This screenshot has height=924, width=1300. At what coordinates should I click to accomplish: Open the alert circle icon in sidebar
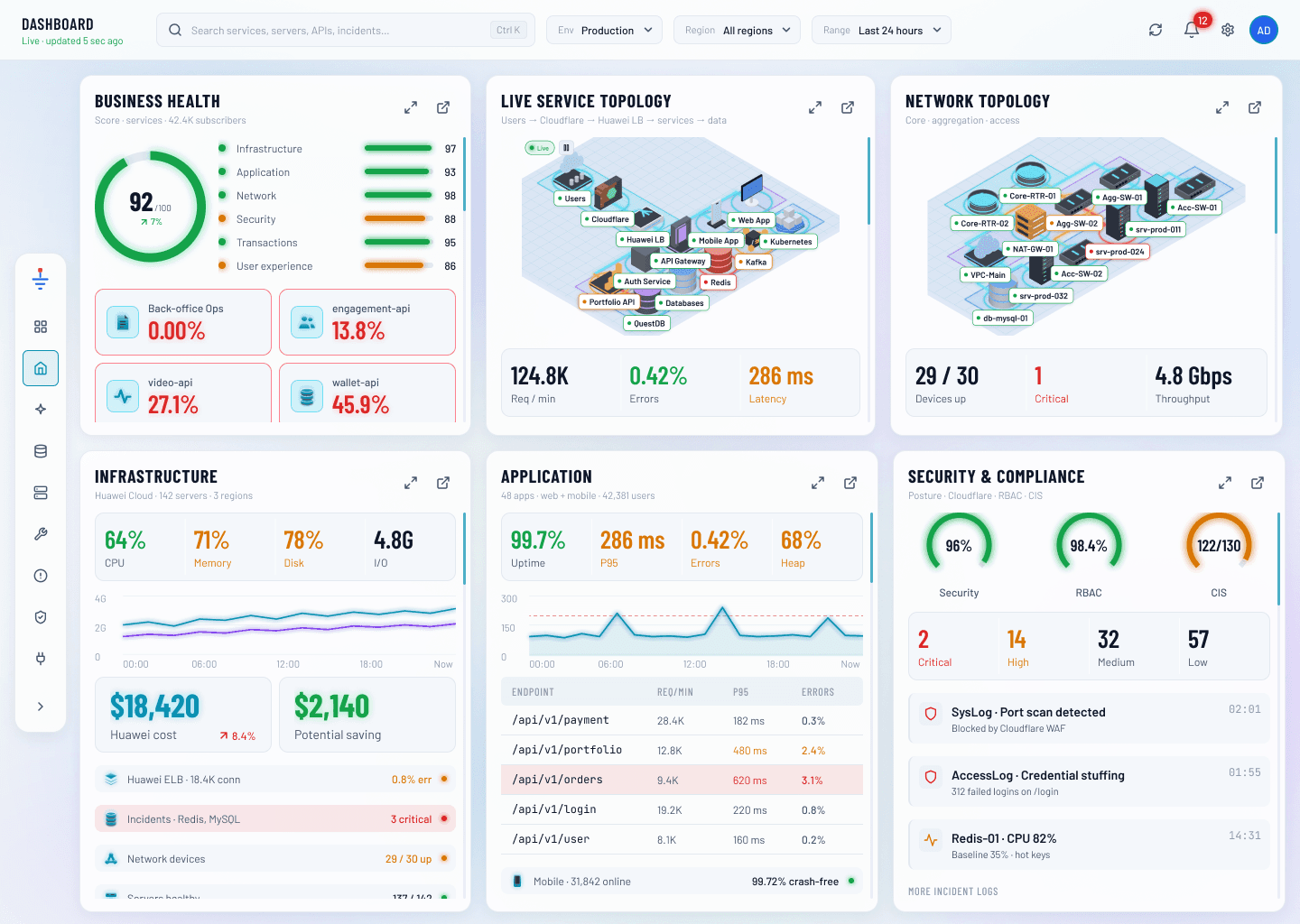click(41, 576)
